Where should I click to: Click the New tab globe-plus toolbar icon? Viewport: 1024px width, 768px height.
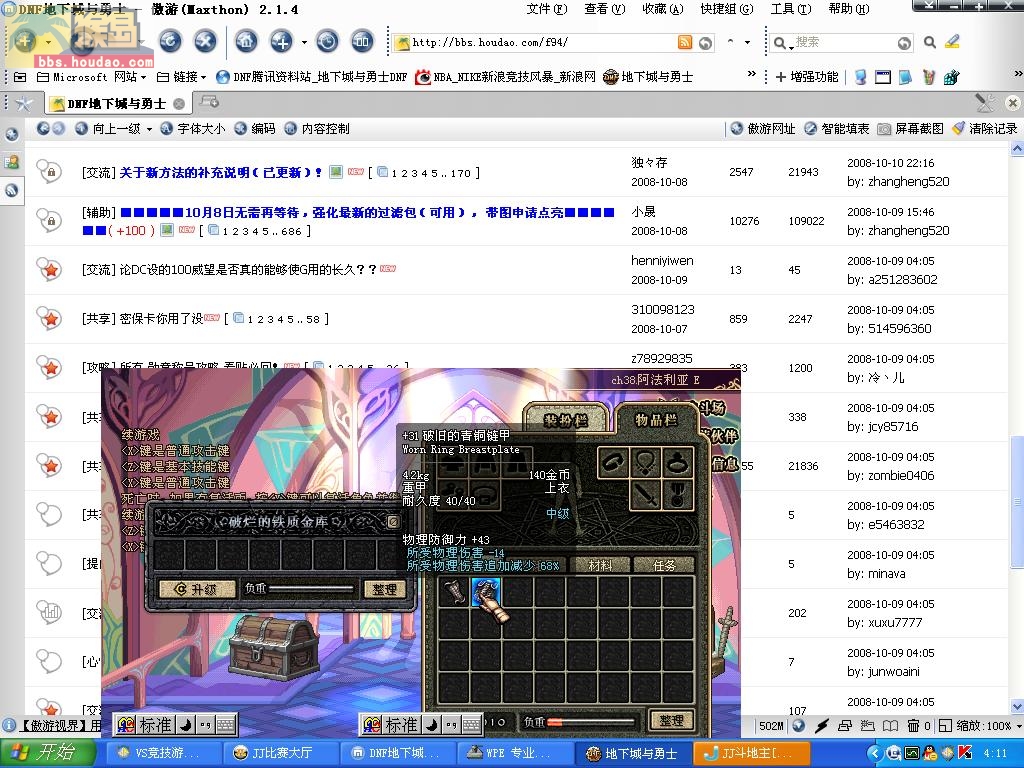coord(281,42)
